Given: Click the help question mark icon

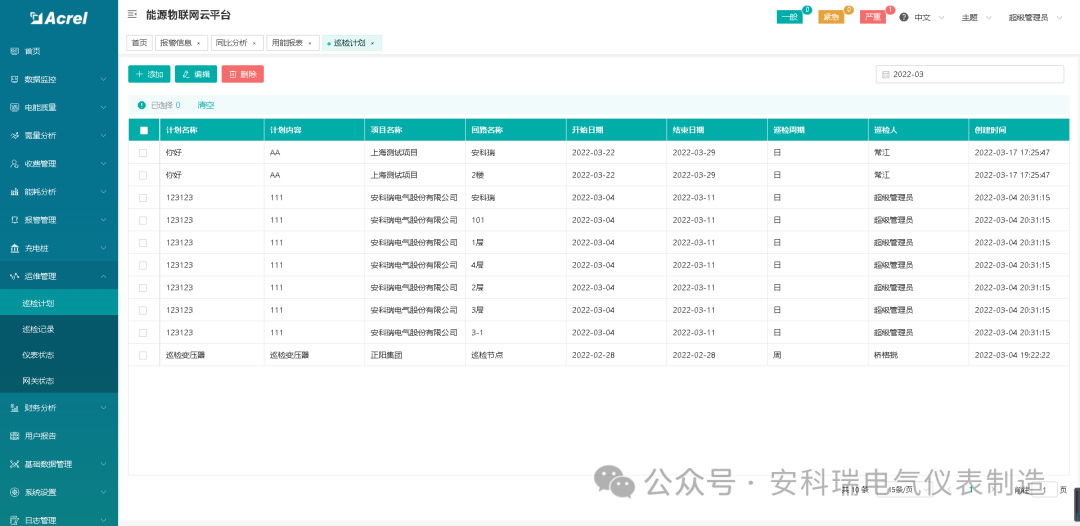Looking at the screenshot, I should click(904, 18).
